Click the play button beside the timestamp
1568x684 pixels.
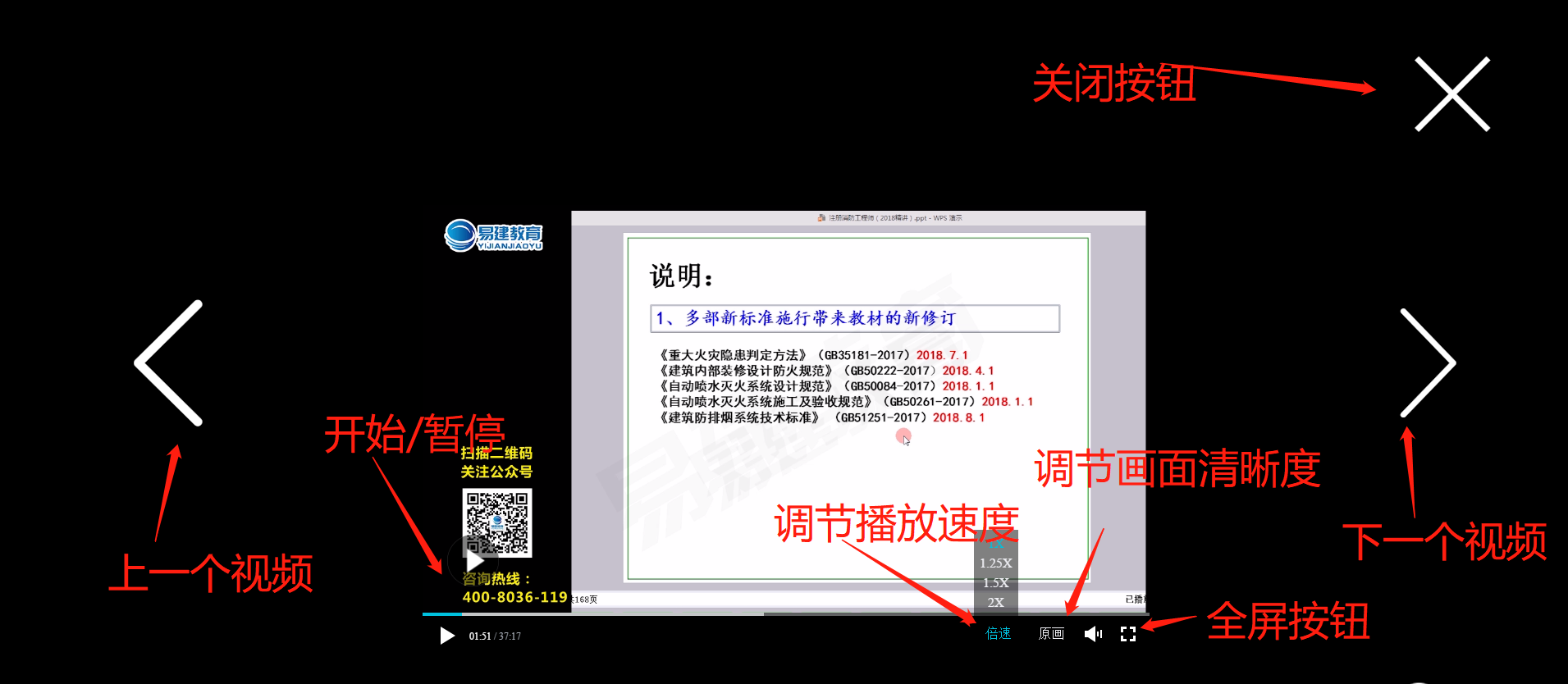coord(446,636)
